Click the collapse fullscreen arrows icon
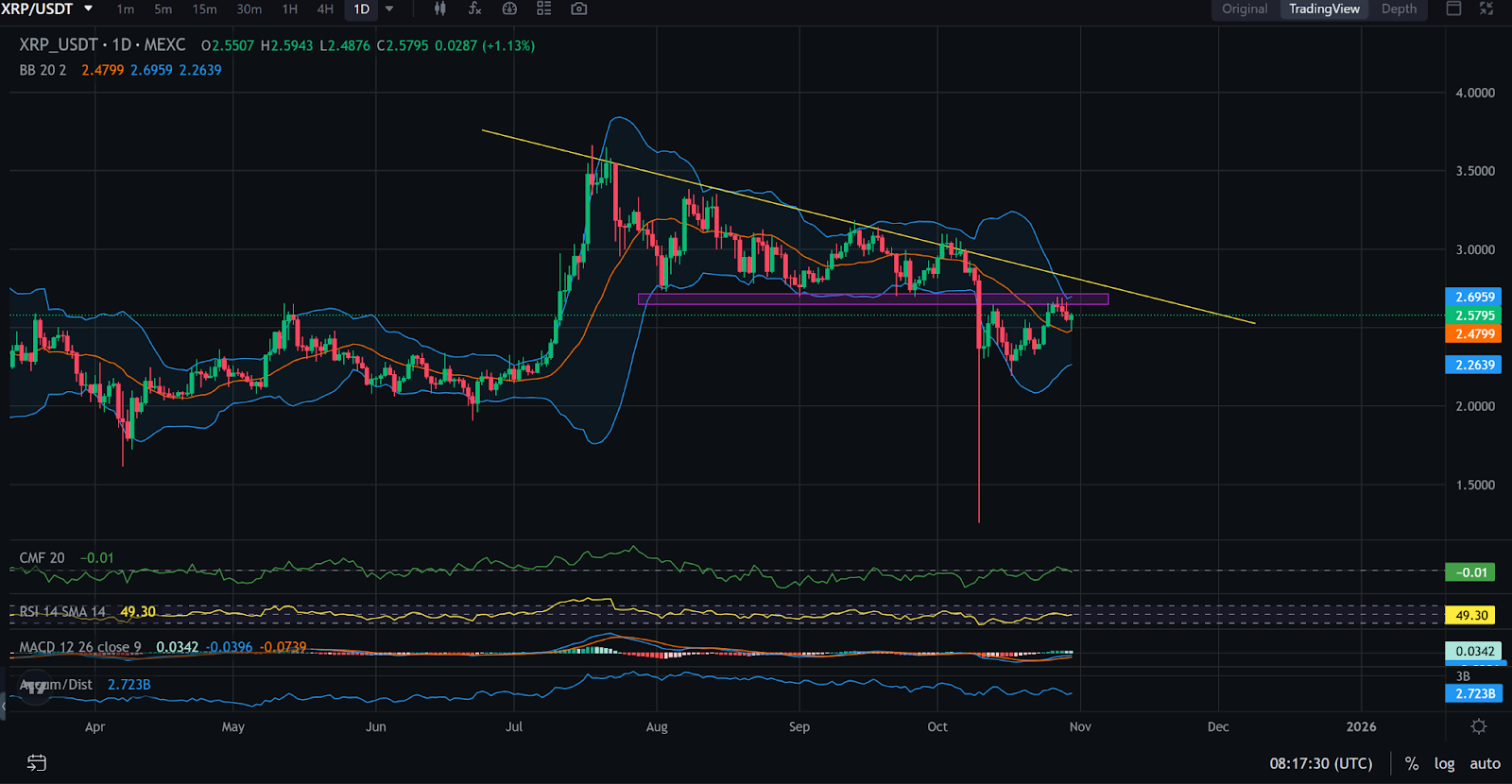This screenshot has width=1512, height=784. [x=1486, y=9]
